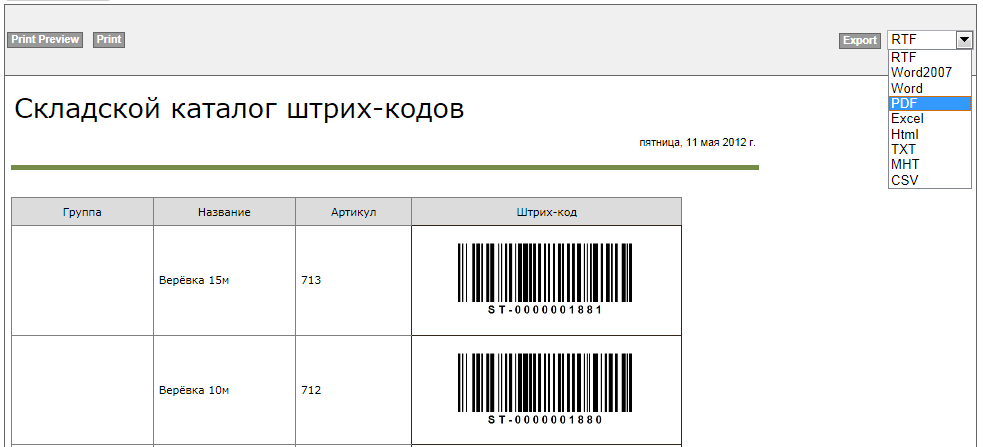This screenshot has height=447, width=983.
Task: Click the Штрих-код column header
Action: point(546,212)
